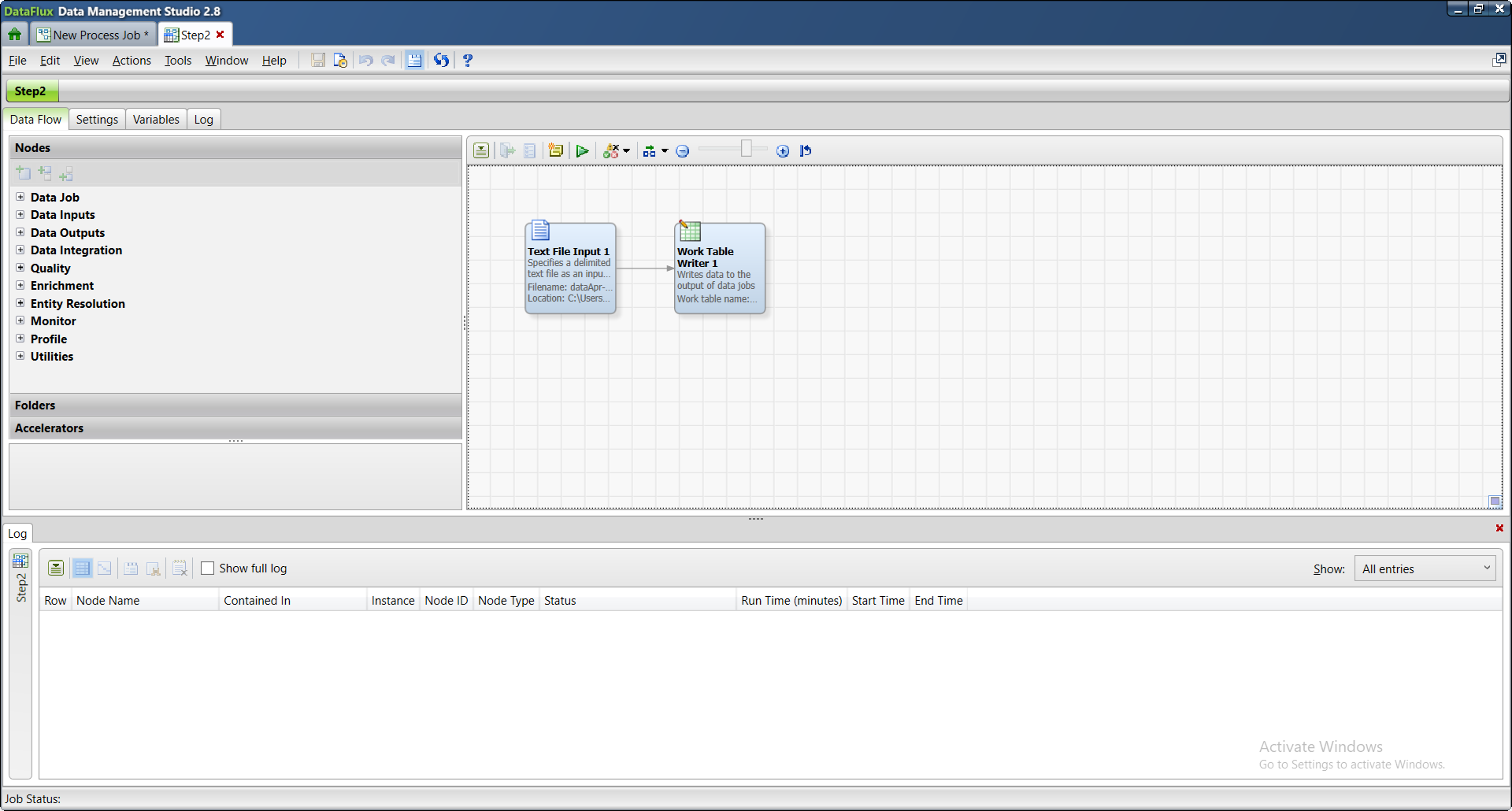The height and width of the screenshot is (811, 1512).
Task: Toggle the details pane toolbar button
Action: [x=414, y=61]
